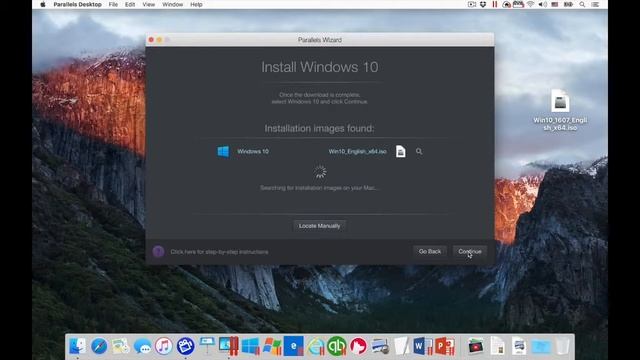Image resolution: width=640 pixels, height=360 pixels.
Task: Open Notification Center icon
Action: click(595, 4)
